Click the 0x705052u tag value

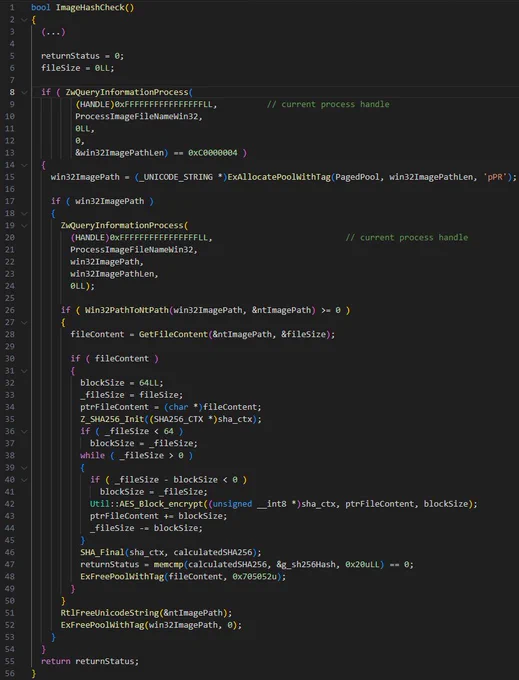(255, 576)
